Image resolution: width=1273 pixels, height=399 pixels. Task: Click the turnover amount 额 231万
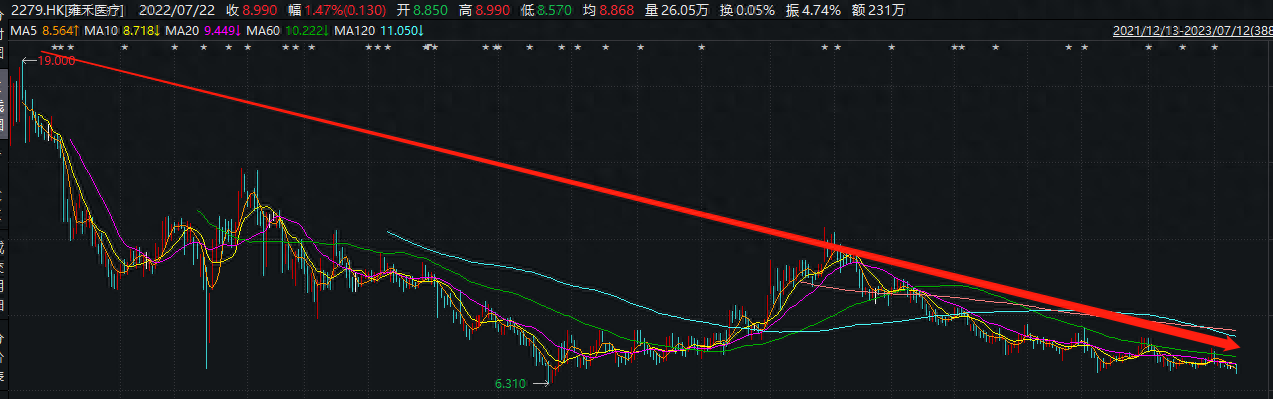click(878, 11)
